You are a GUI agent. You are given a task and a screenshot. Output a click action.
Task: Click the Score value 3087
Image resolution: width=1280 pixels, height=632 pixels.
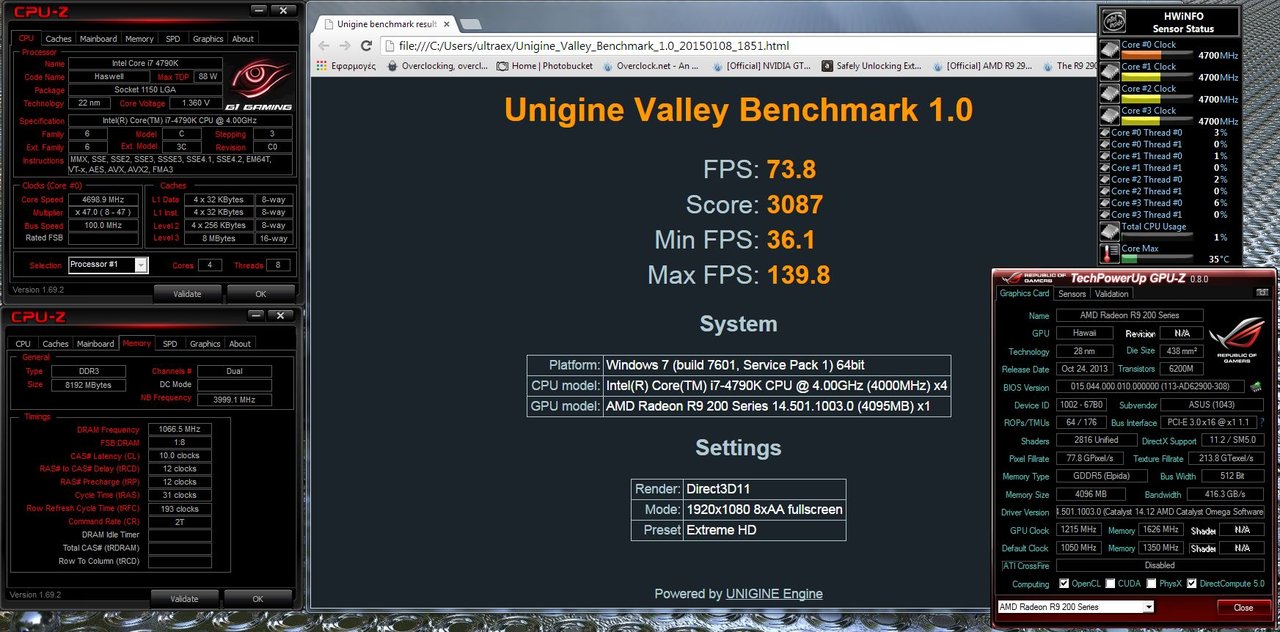795,205
